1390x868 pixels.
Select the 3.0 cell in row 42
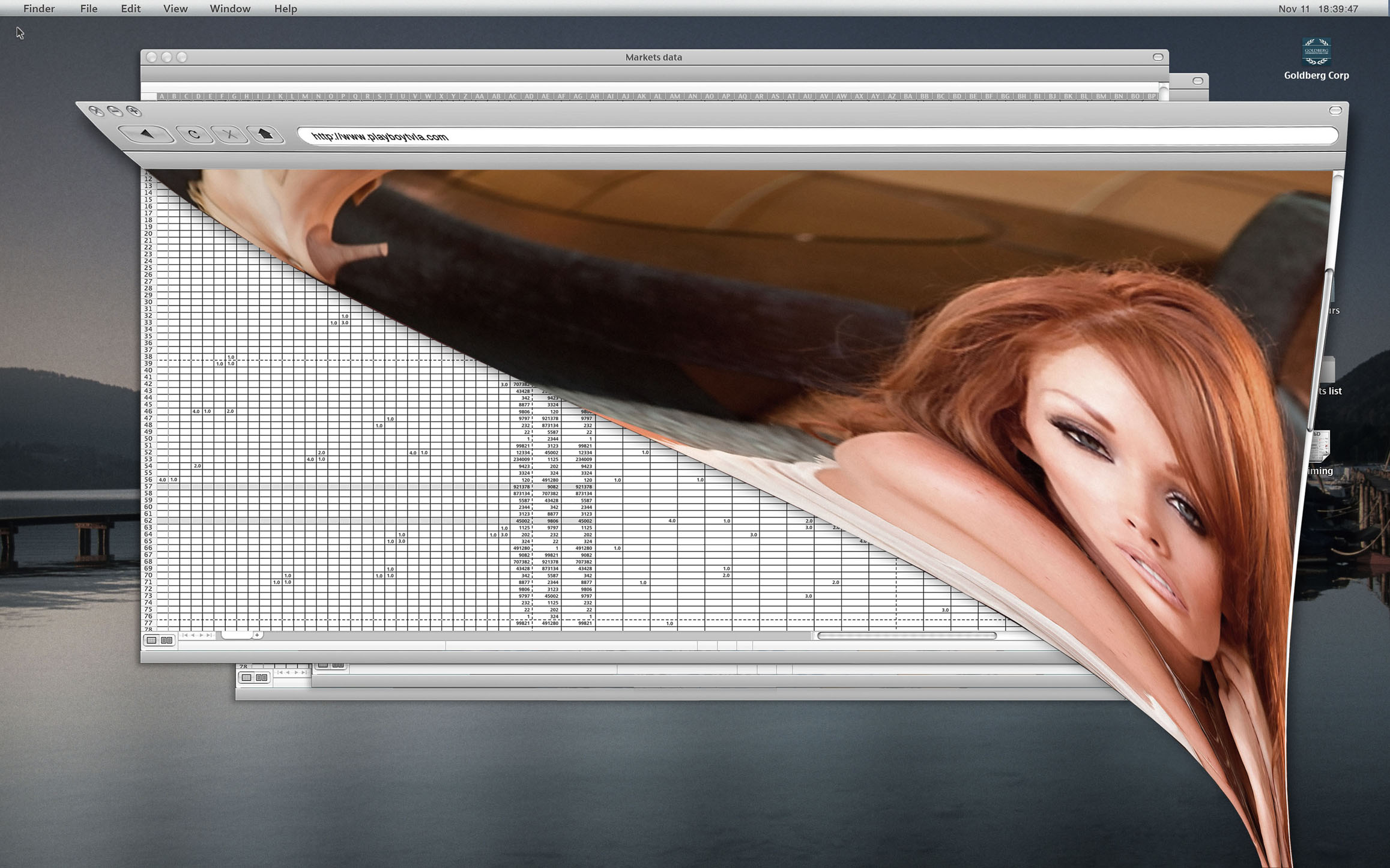click(x=504, y=384)
